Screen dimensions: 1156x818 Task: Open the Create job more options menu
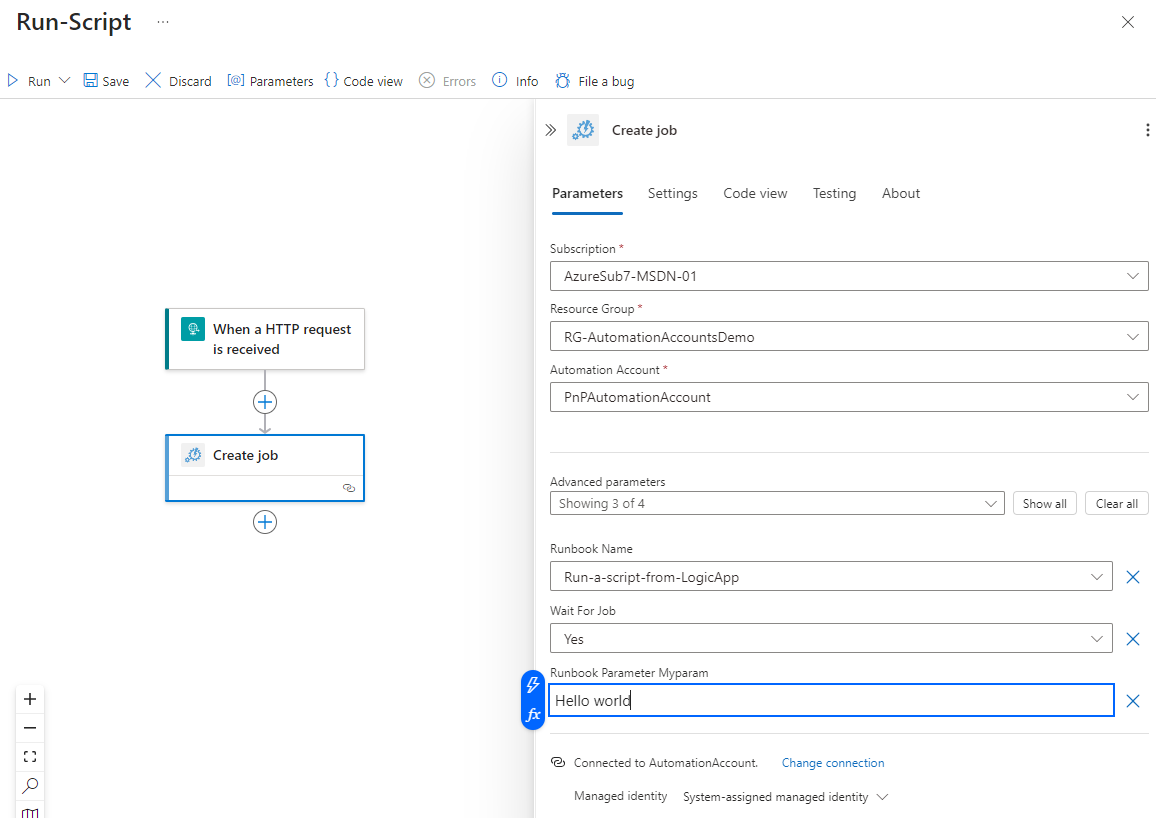1147,130
